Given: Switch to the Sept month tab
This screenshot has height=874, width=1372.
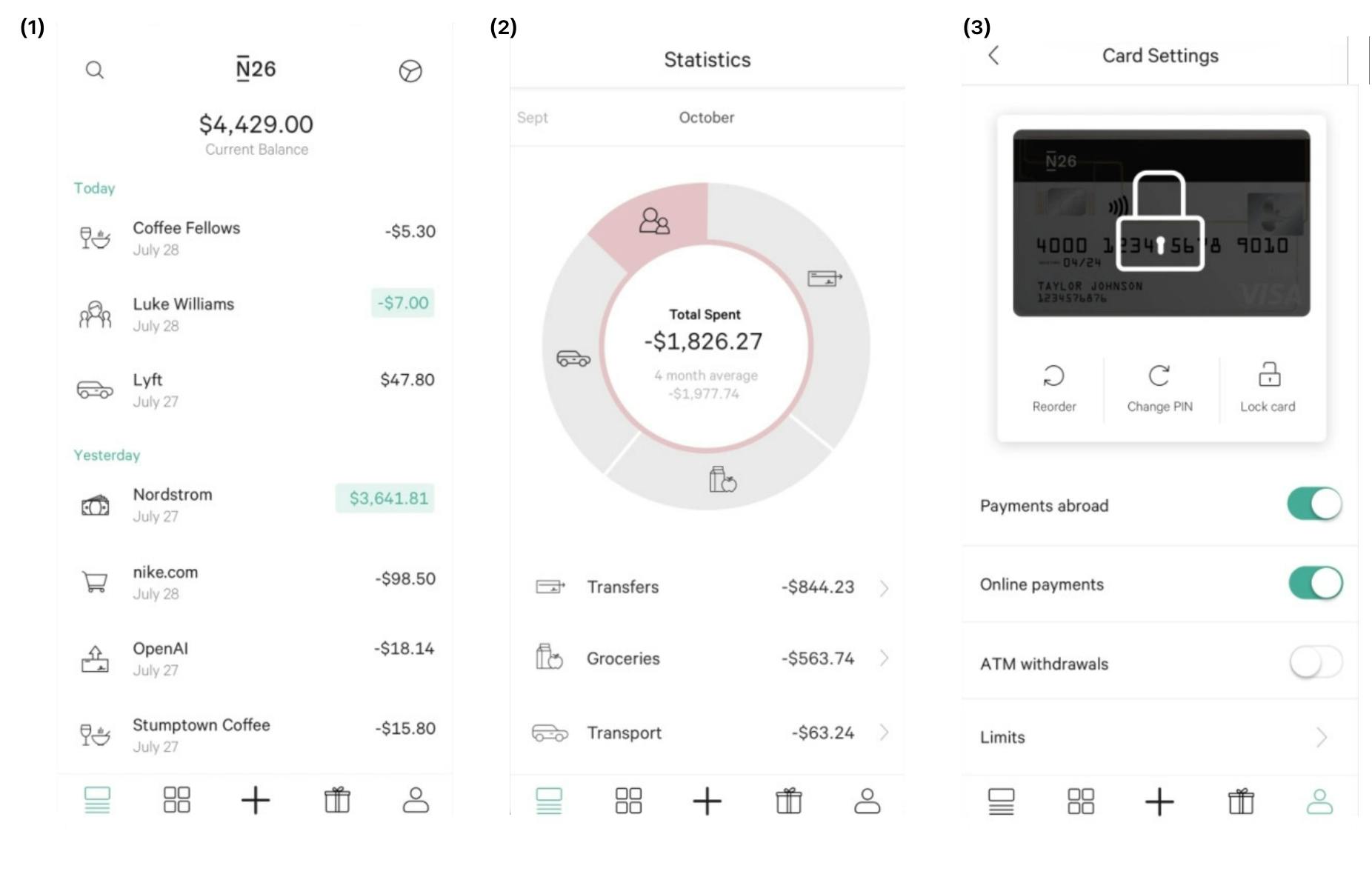Looking at the screenshot, I should (x=533, y=118).
